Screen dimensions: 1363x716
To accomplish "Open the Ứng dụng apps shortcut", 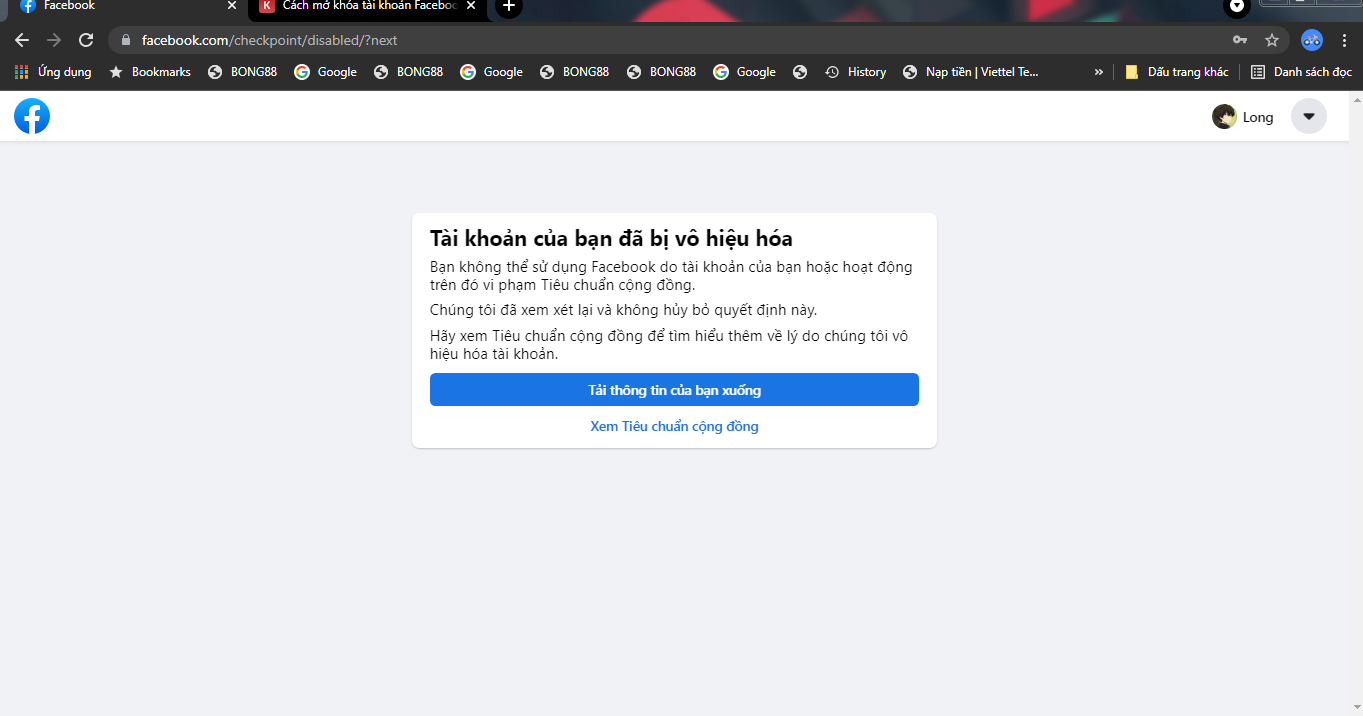I will 53,72.
